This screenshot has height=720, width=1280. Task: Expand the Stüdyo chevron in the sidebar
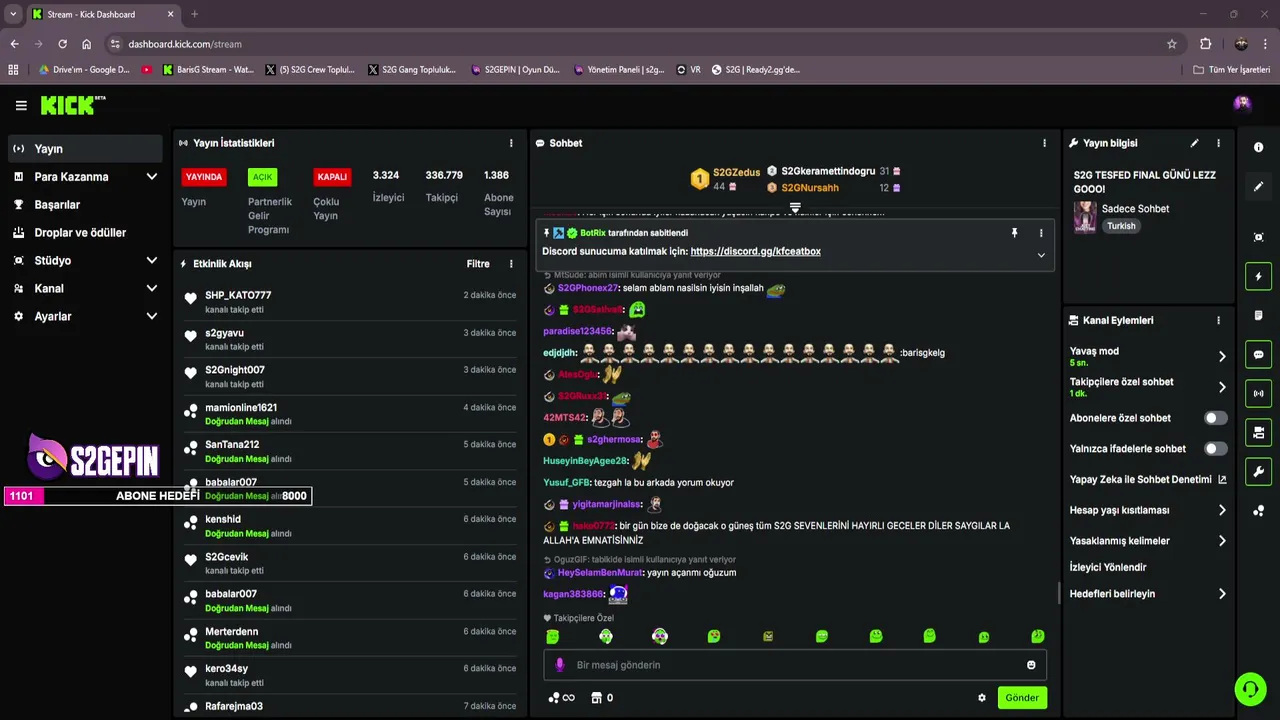(151, 261)
